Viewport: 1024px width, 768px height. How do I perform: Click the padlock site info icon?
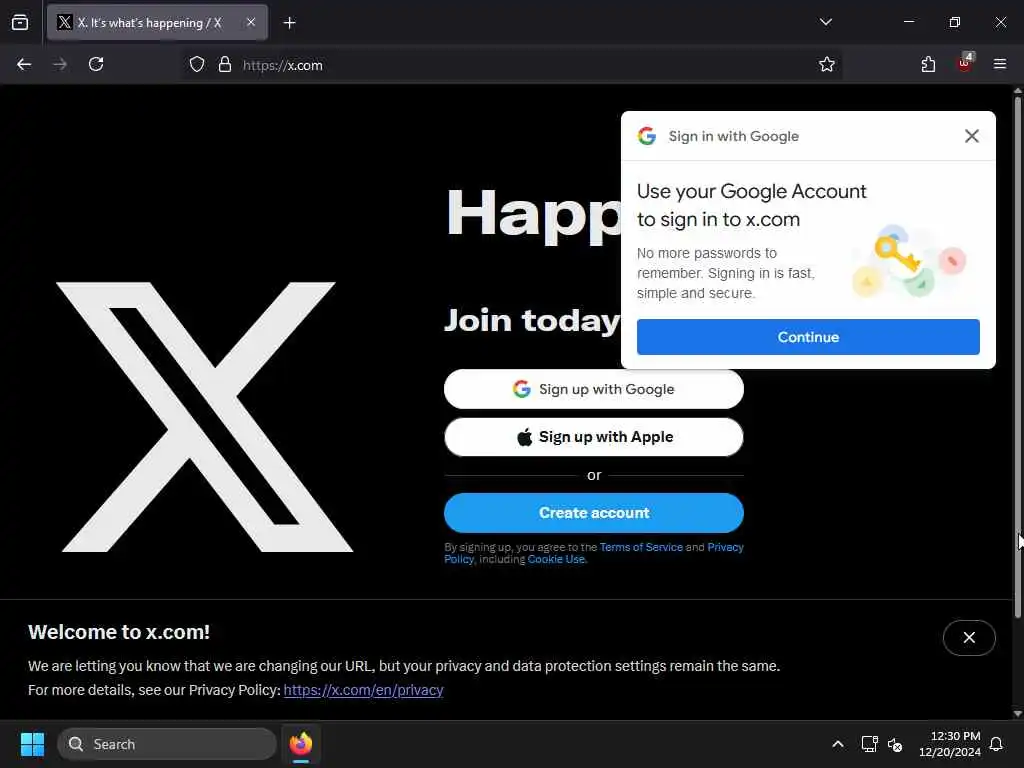pyautogui.click(x=225, y=65)
